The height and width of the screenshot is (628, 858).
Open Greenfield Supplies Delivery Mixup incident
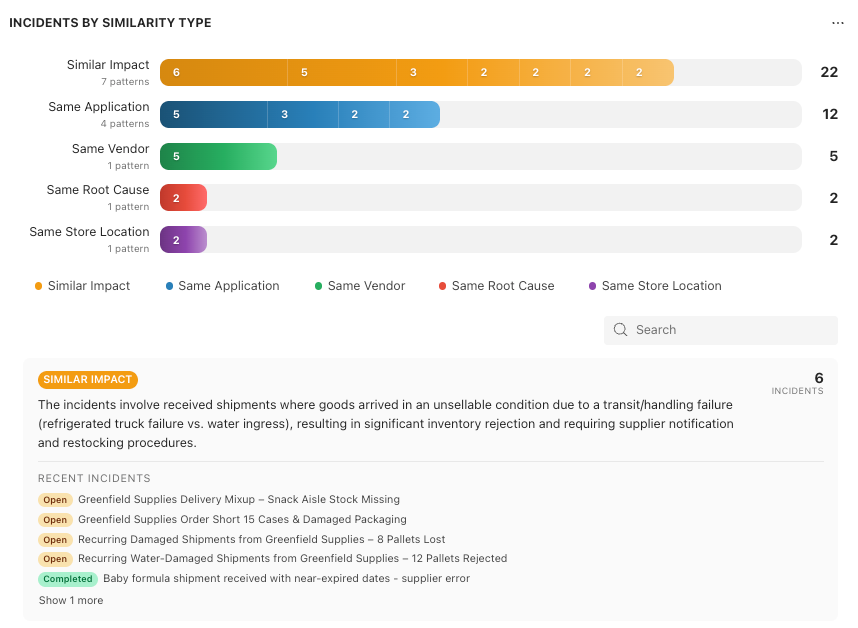click(x=239, y=499)
